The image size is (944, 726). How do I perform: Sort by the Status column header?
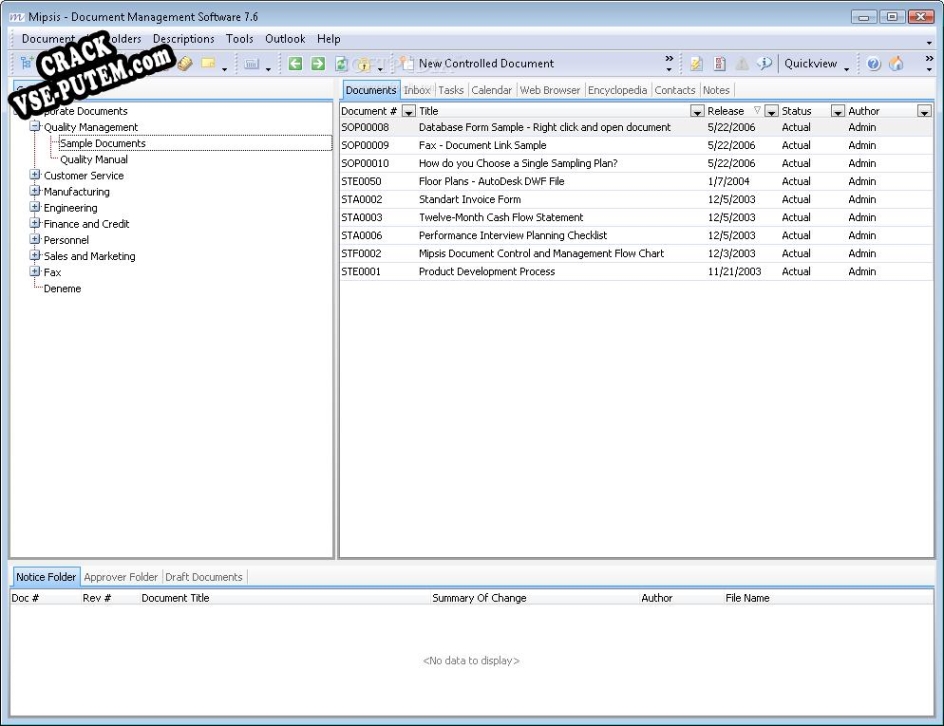pos(796,111)
